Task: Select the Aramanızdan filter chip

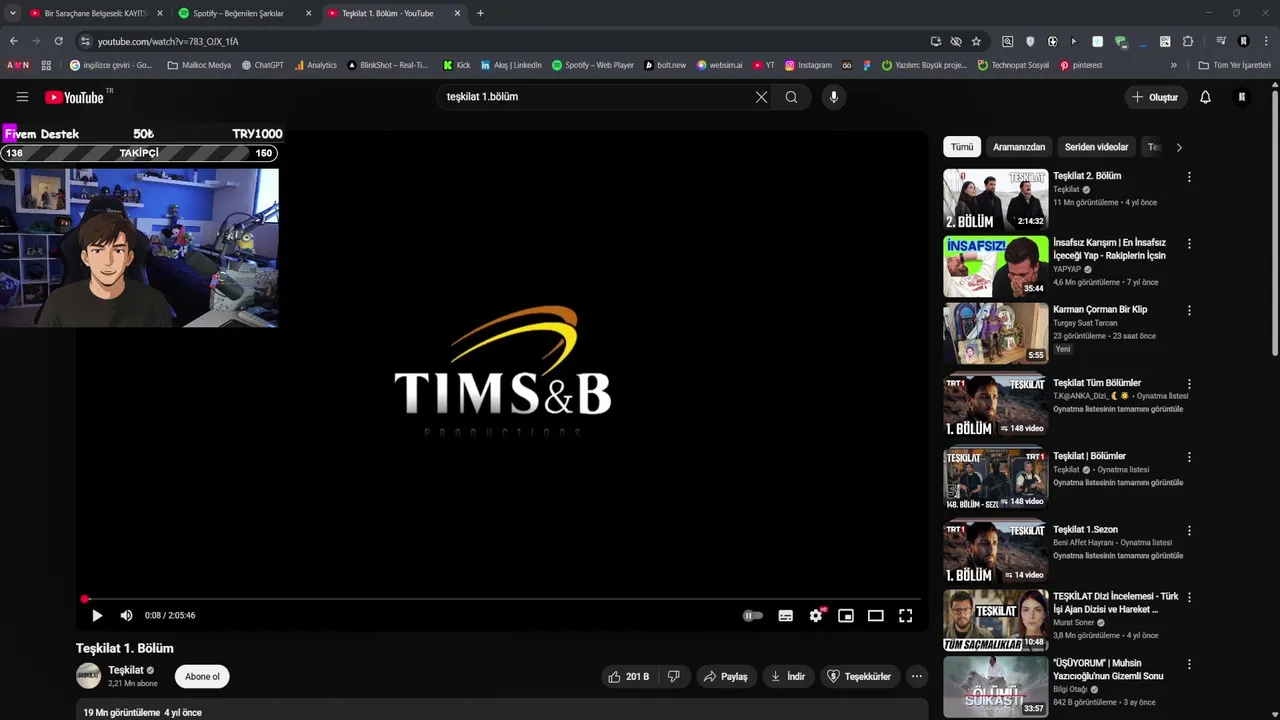Action: (1019, 147)
